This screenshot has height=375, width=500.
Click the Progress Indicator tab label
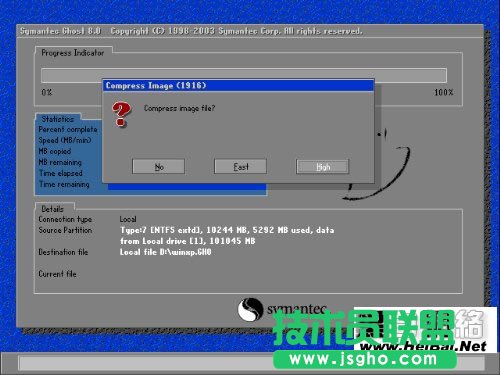pyautogui.click(x=73, y=53)
